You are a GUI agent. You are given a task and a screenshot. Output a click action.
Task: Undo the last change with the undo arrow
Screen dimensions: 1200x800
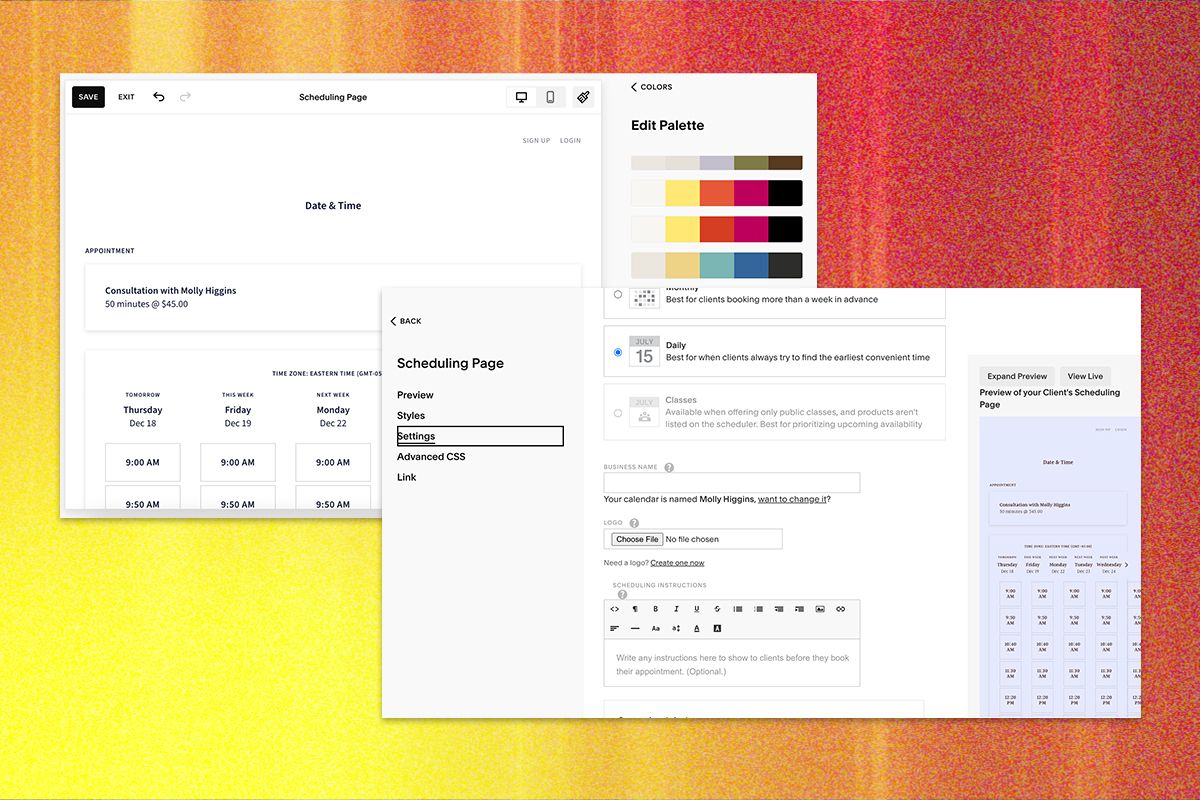158,96
